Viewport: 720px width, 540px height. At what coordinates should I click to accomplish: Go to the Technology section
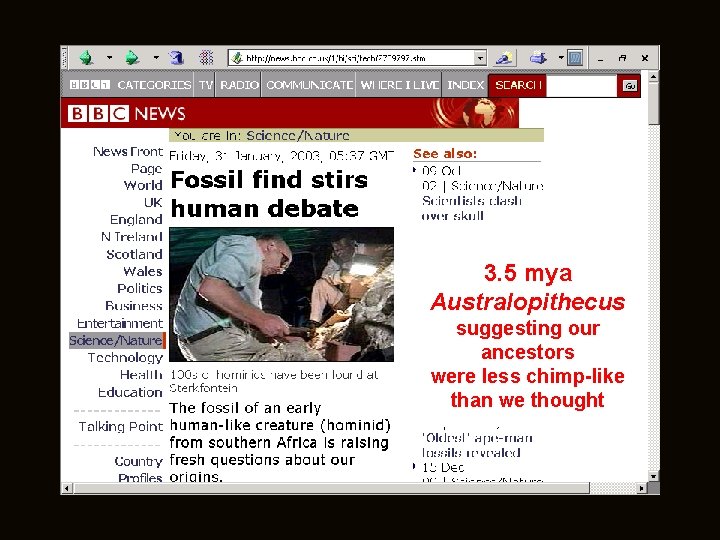[125, 358]
